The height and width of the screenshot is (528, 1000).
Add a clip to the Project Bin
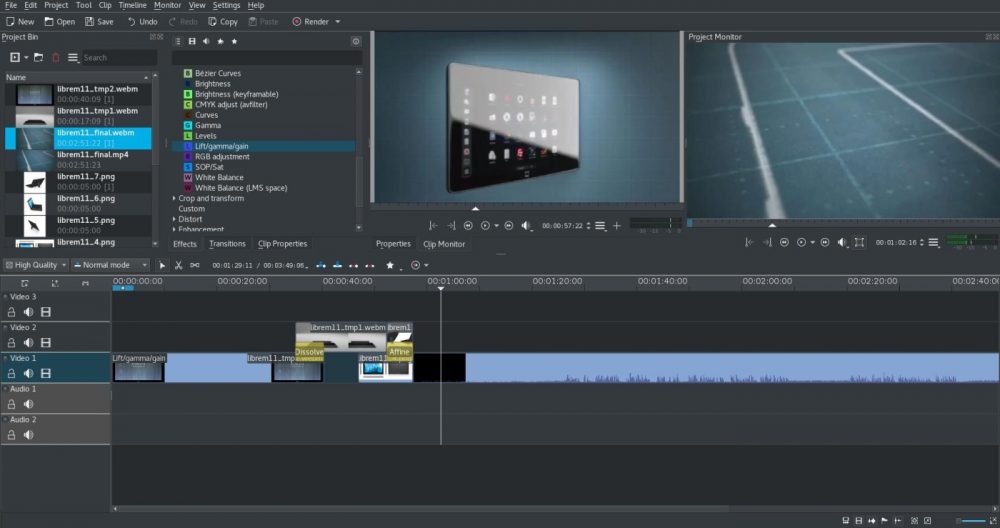(x=15, y=57)
